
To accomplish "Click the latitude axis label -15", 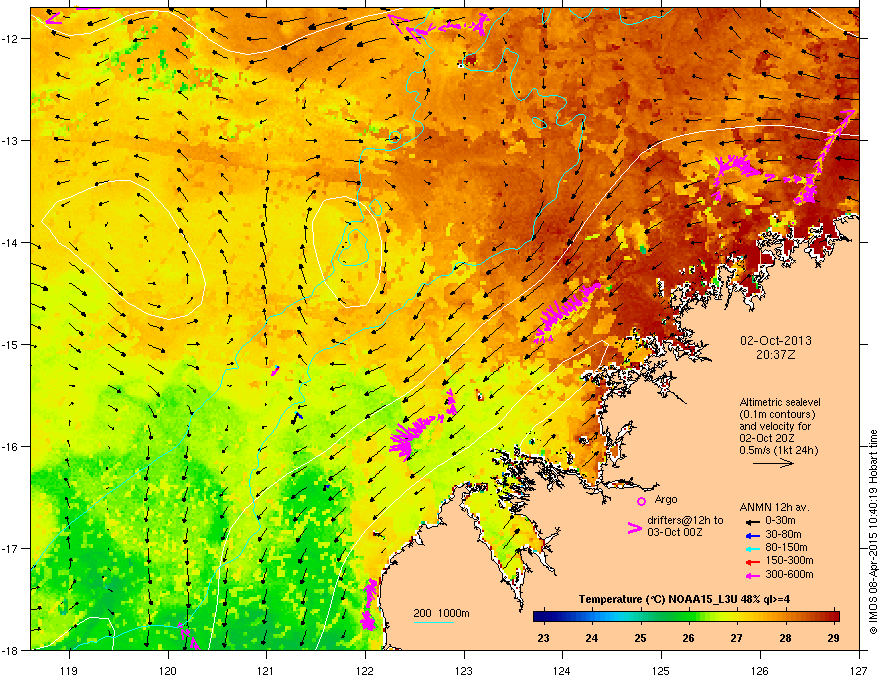I will click(11, 344).
